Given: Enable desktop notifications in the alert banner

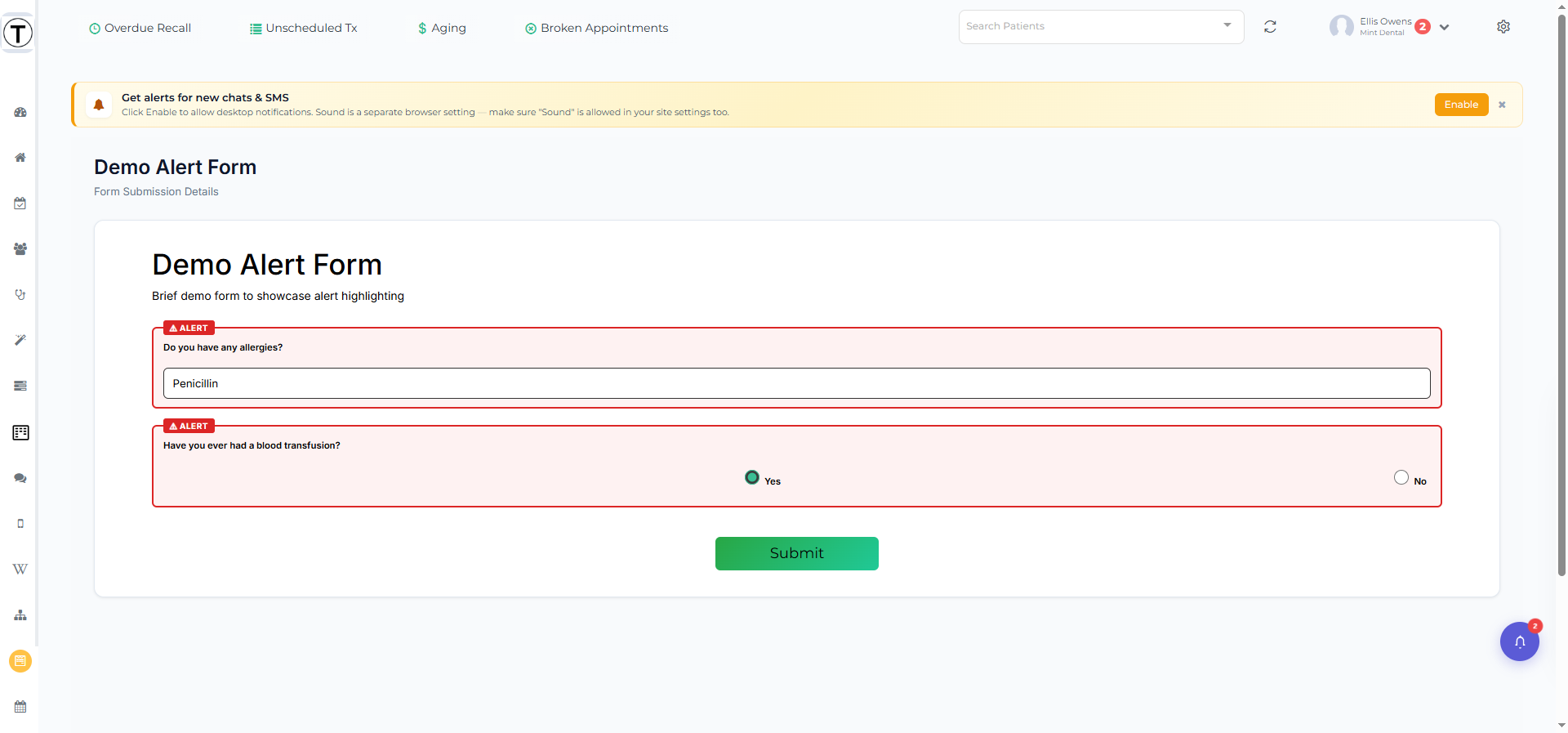Looking at the screenshot, I should 1461,105.
